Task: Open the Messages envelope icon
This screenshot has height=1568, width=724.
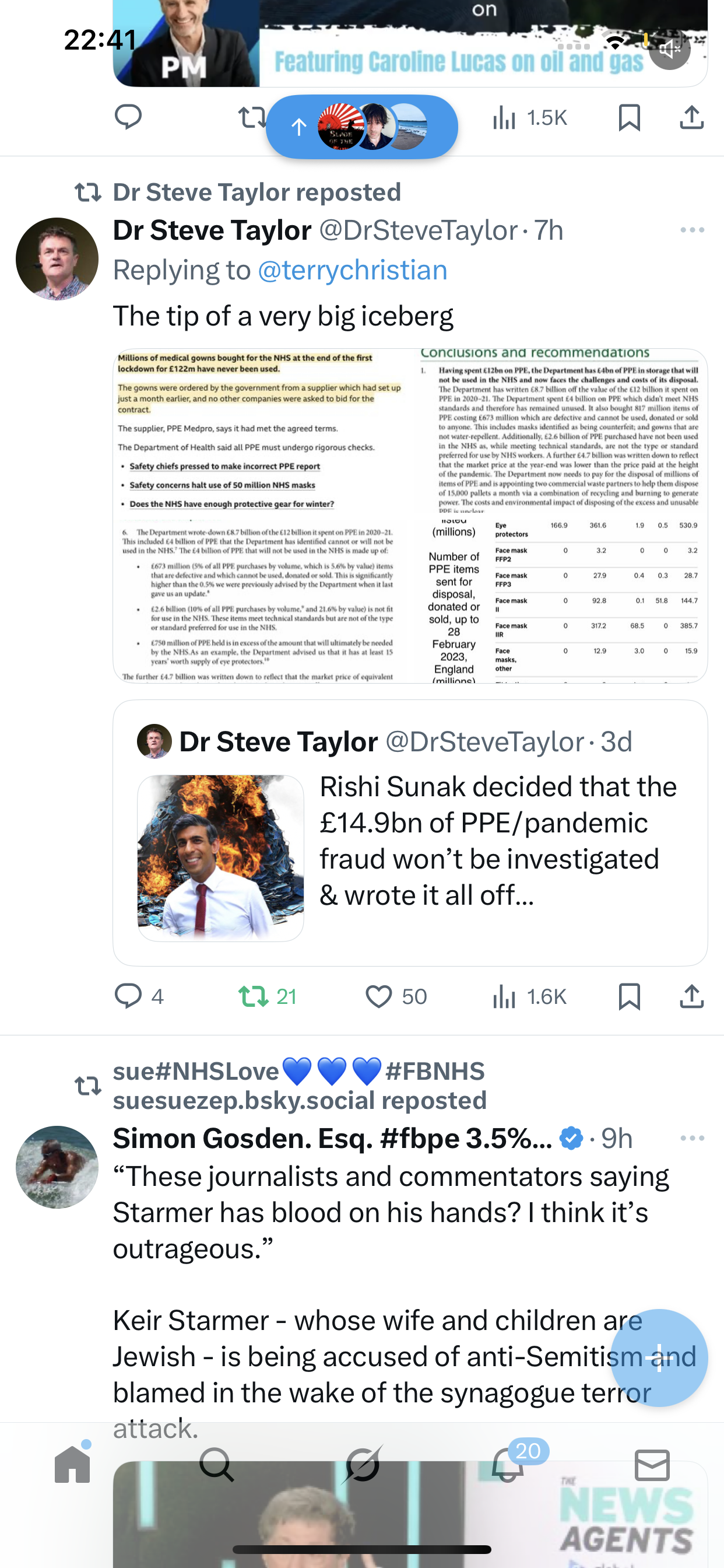Action: [652, 1464]
